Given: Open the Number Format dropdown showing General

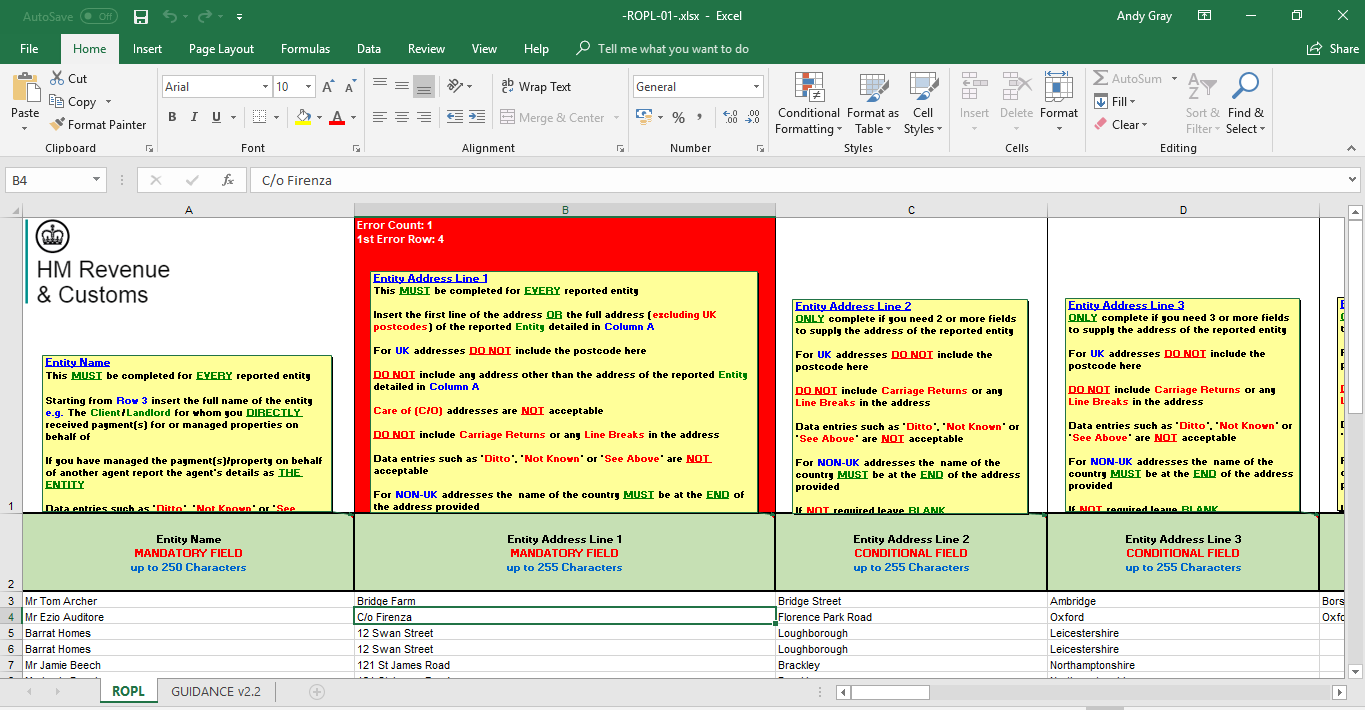Looking at the screenshot, I should (756, 87).
